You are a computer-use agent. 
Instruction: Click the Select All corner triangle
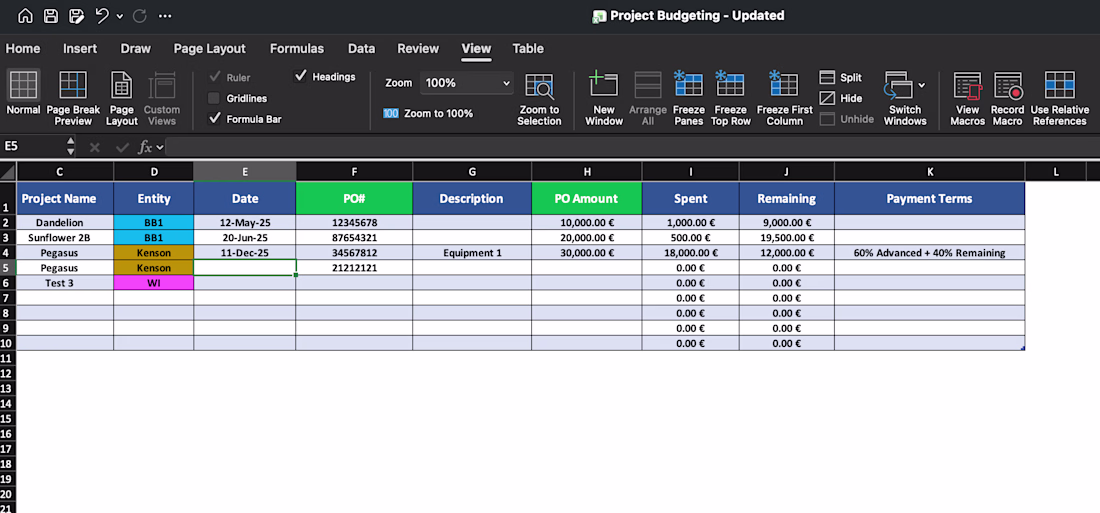8,171
